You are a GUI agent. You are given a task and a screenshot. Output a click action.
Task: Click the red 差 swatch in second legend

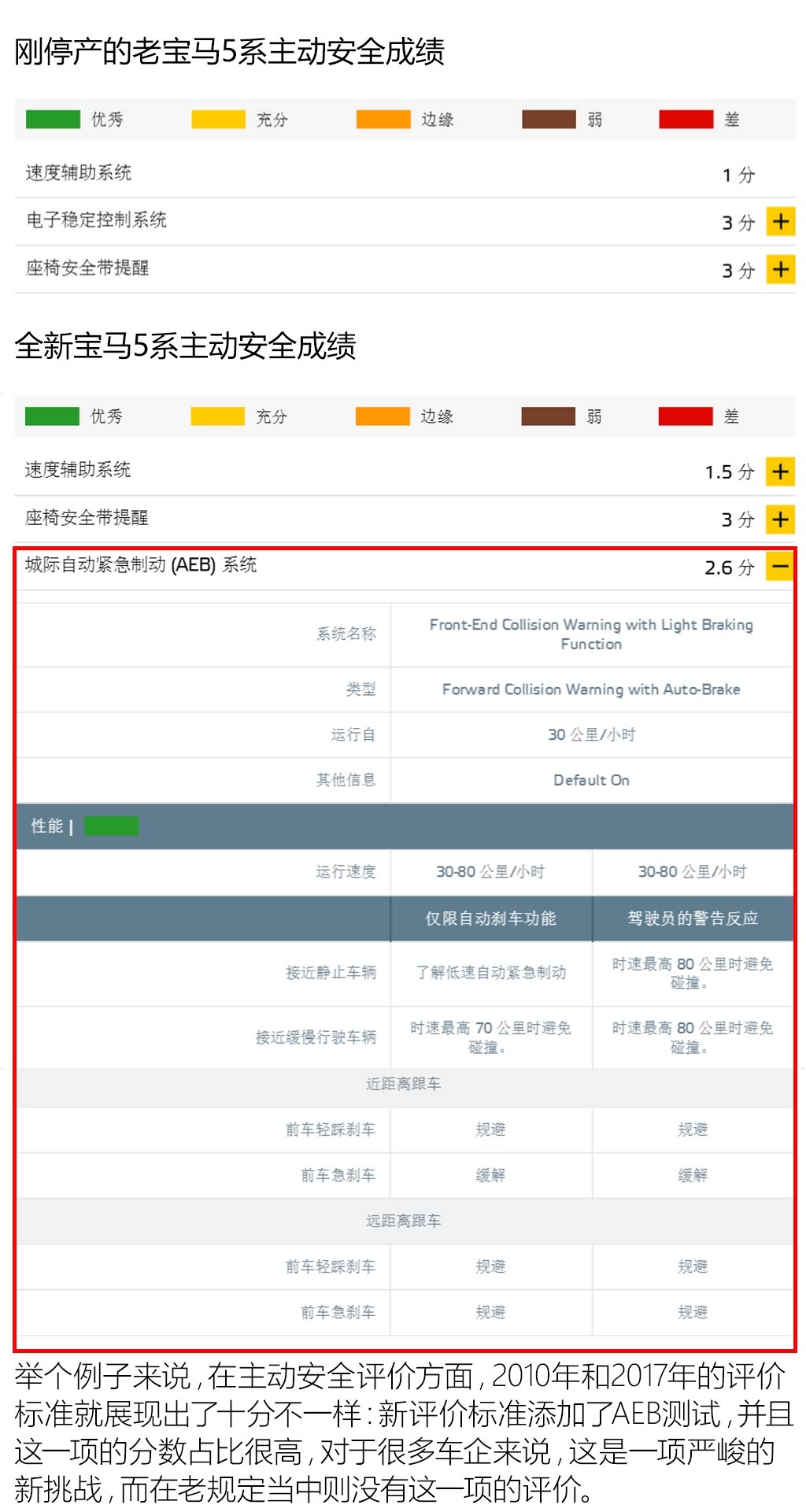tap(686, 416)
